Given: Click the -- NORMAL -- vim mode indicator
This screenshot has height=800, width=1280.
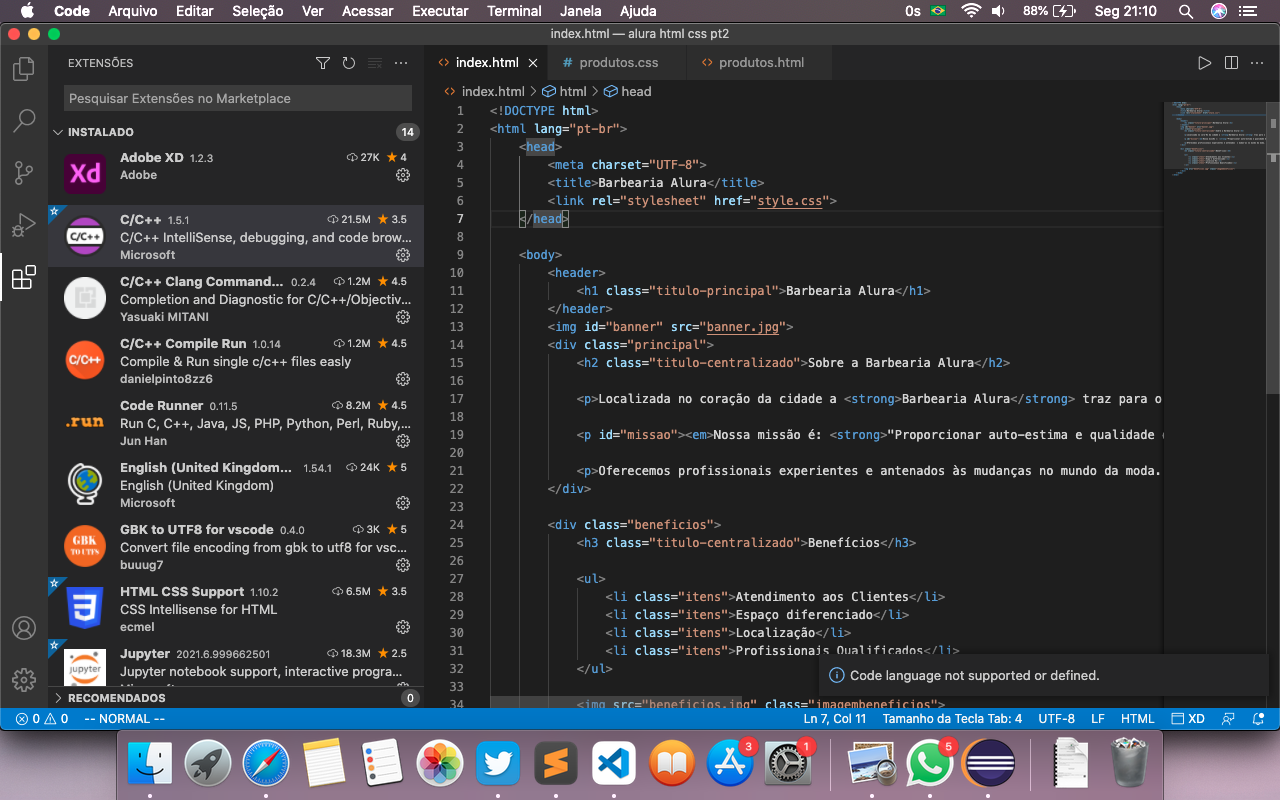Looking at the screenshot, I should point(124,718).
